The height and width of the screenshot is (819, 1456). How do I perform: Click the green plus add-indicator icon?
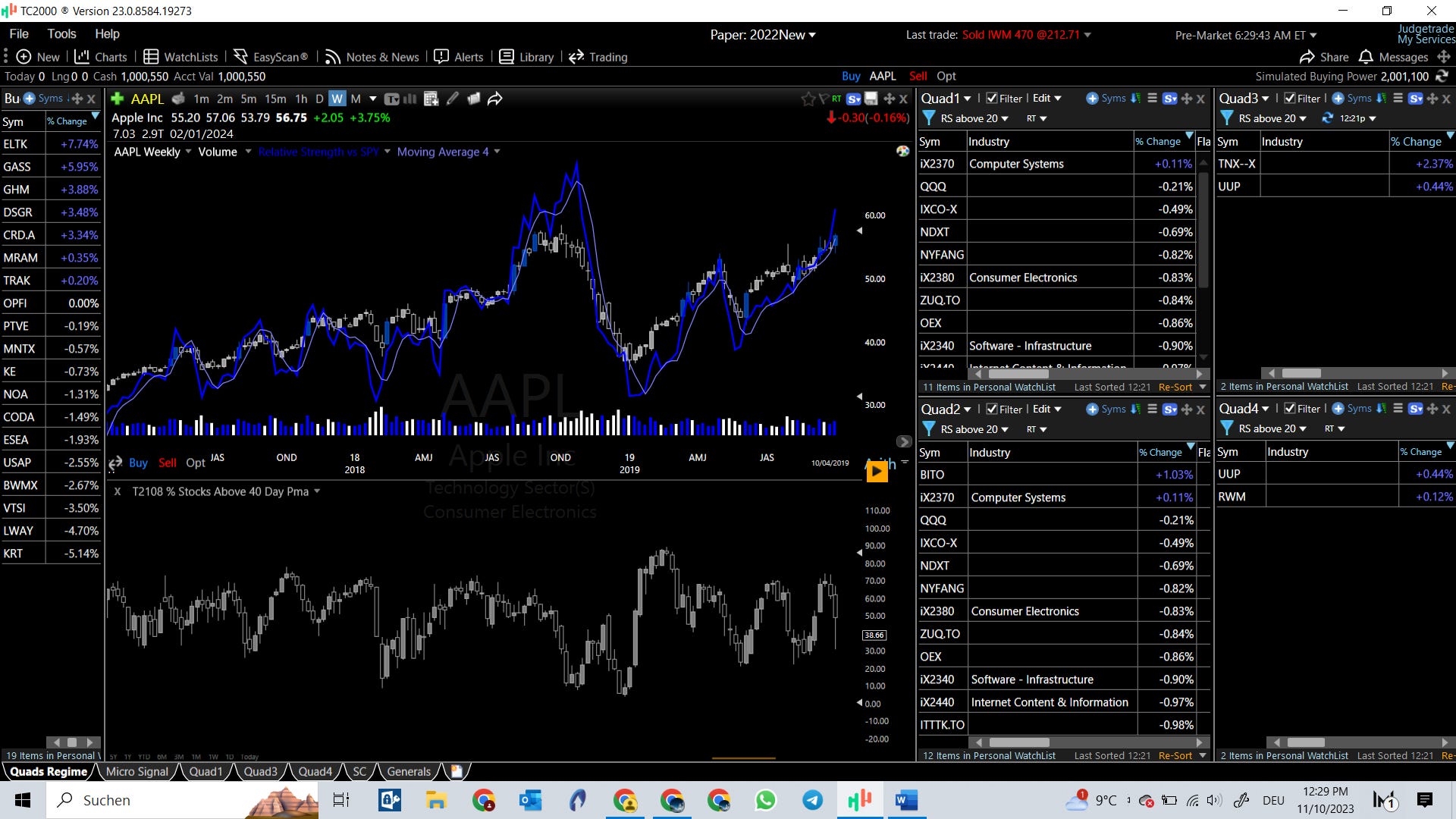click(118, 99)
